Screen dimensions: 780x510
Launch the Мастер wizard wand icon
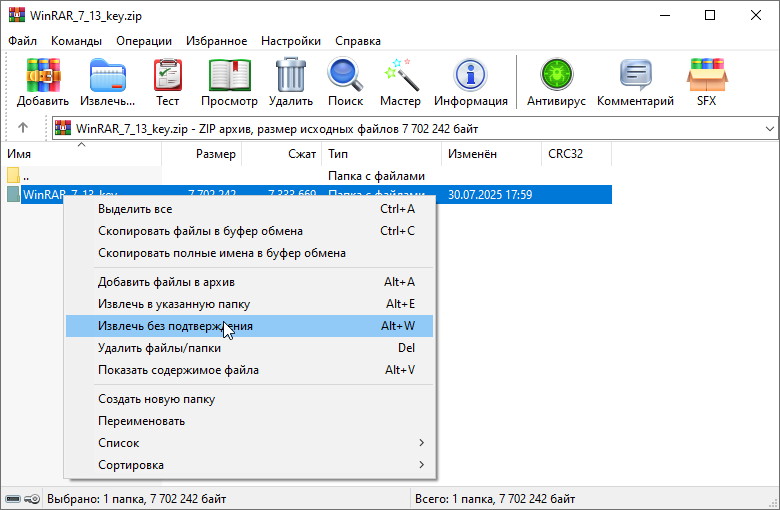[400, 75]
